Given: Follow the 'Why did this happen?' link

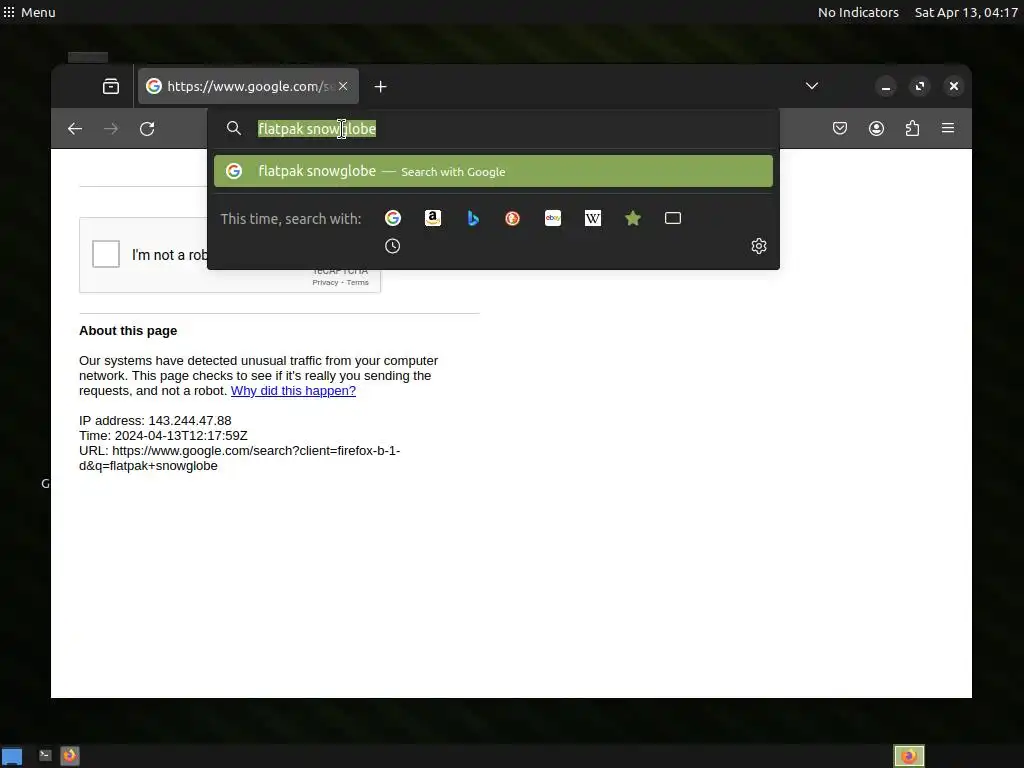Looking at the screenshot, I should 293,391.
